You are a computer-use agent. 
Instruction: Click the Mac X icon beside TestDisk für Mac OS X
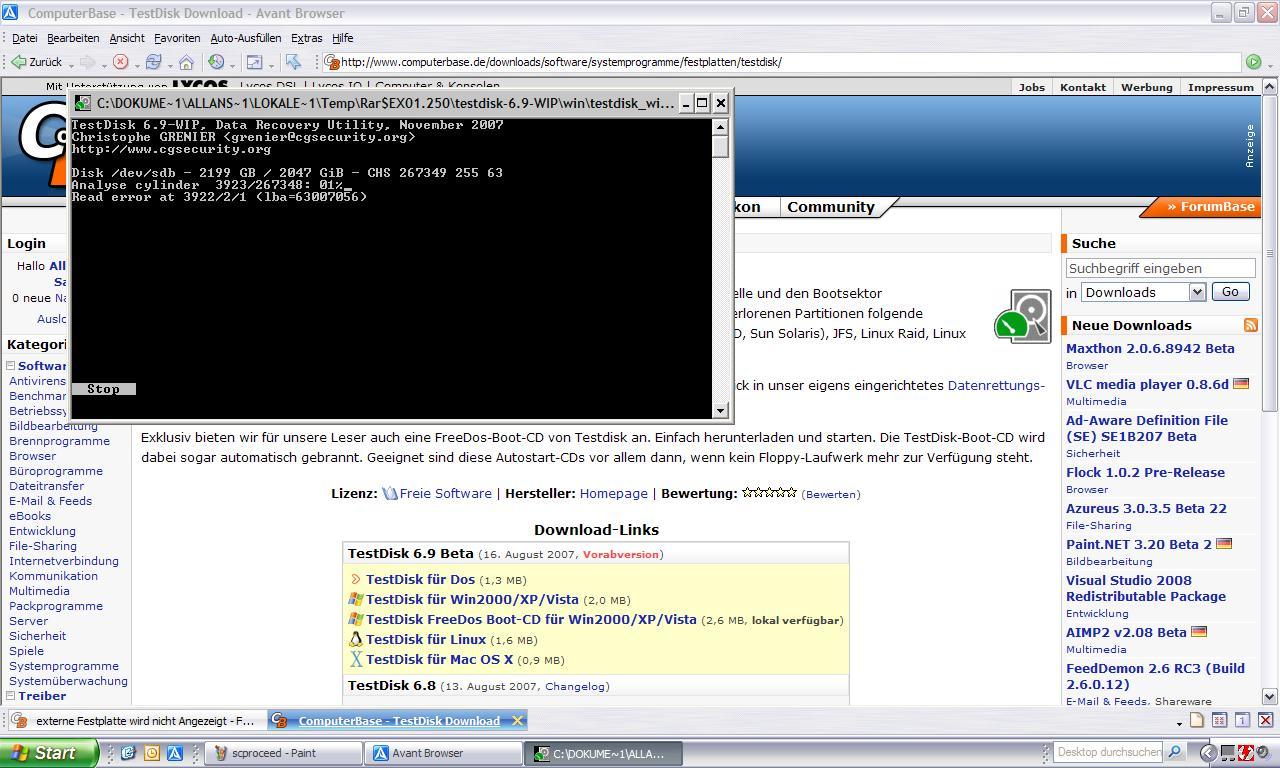click(x=355, y=659)
